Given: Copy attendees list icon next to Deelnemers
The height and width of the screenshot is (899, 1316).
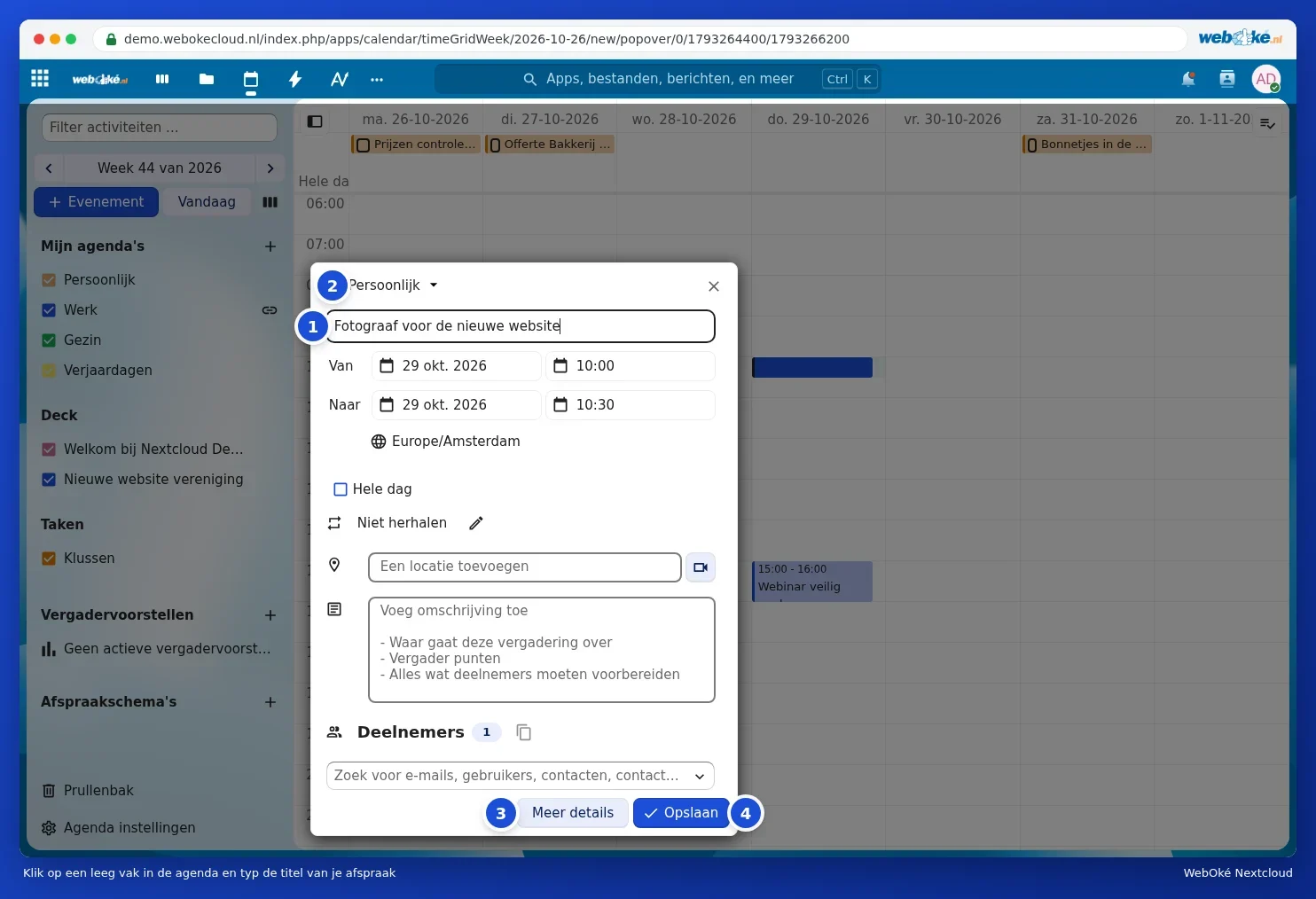Looking at the screenshot, I should [524, 732].
